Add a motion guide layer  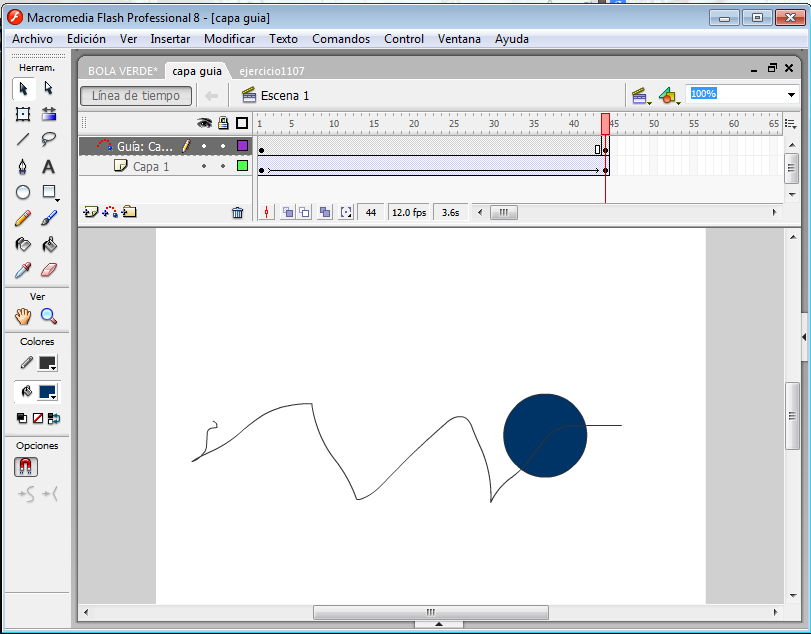(110, 212)
